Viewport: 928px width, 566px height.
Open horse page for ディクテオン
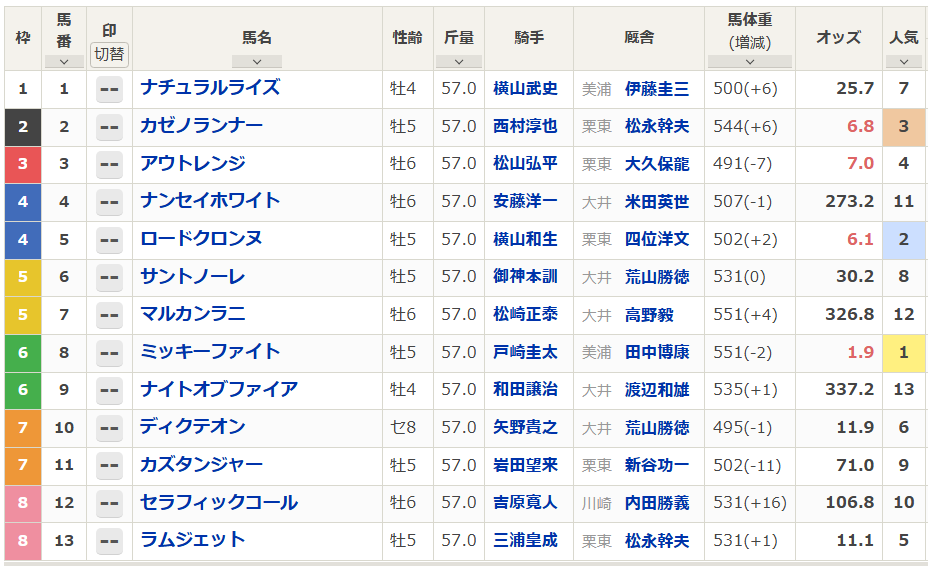(x=193, y=427)
